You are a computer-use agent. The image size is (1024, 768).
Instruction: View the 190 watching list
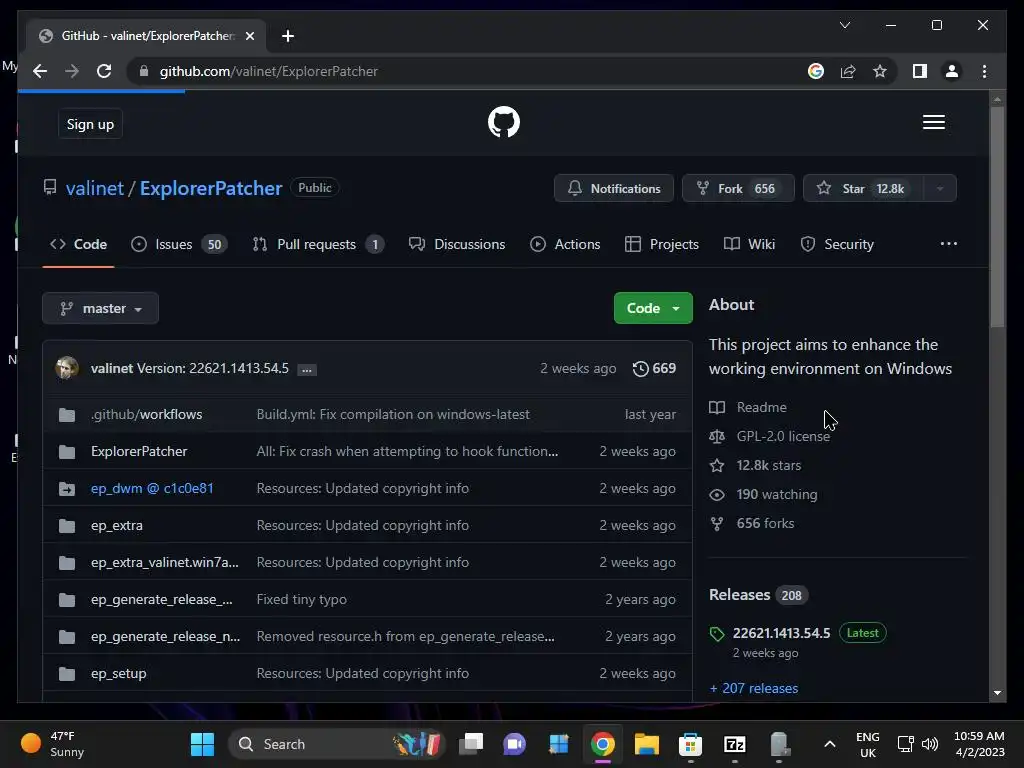coord(763,494)
